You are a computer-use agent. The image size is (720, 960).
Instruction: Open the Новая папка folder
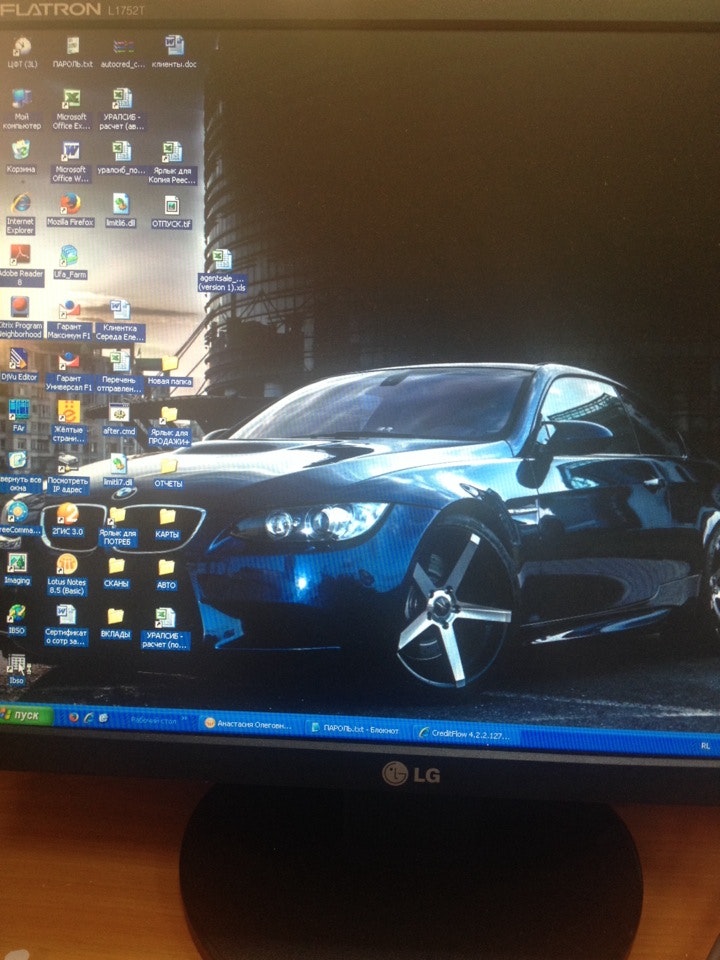coord(170,370)
